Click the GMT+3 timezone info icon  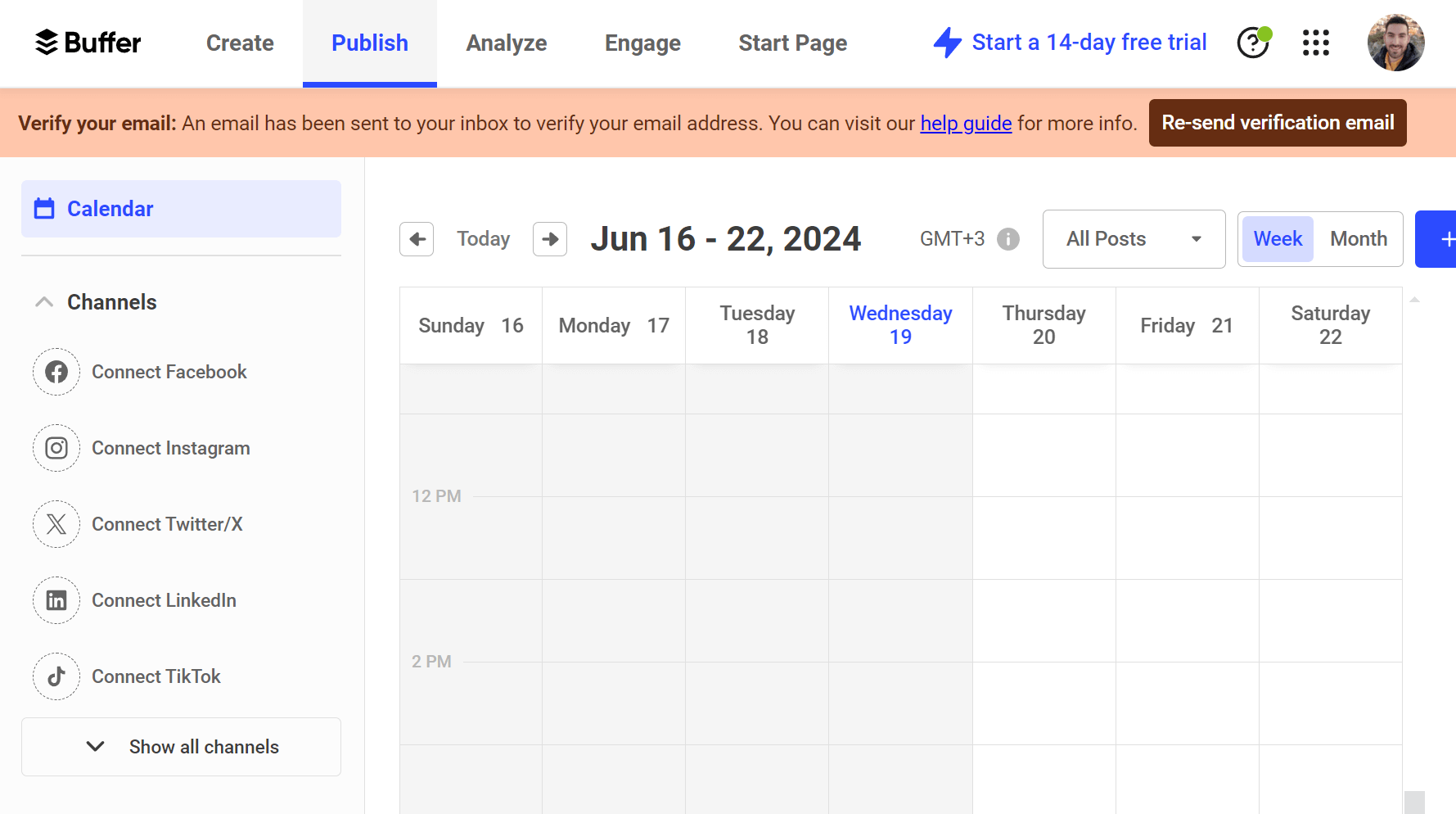pyautogui.click(x=1008, y=239)
